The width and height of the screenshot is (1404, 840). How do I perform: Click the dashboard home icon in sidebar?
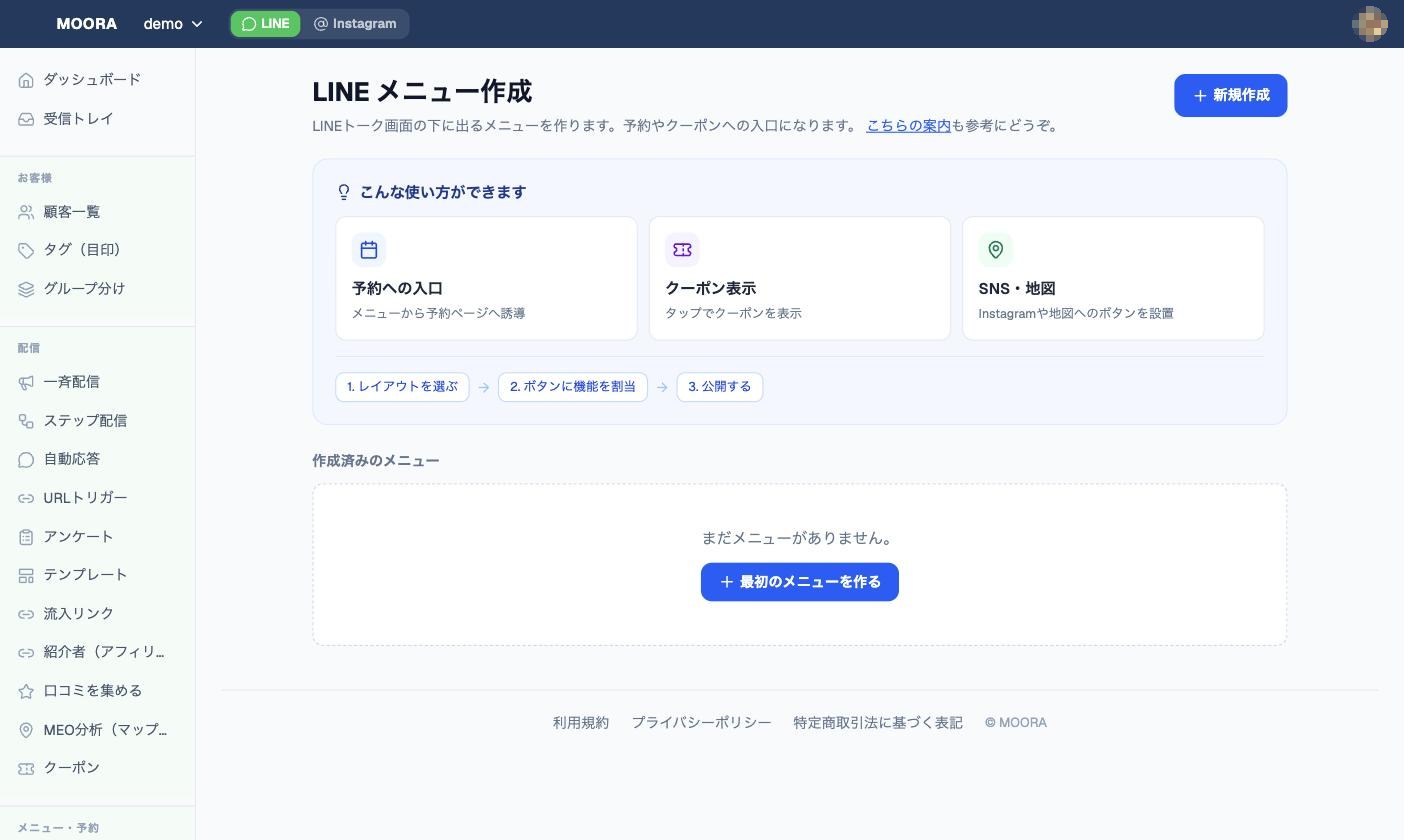tap(26, 80)
